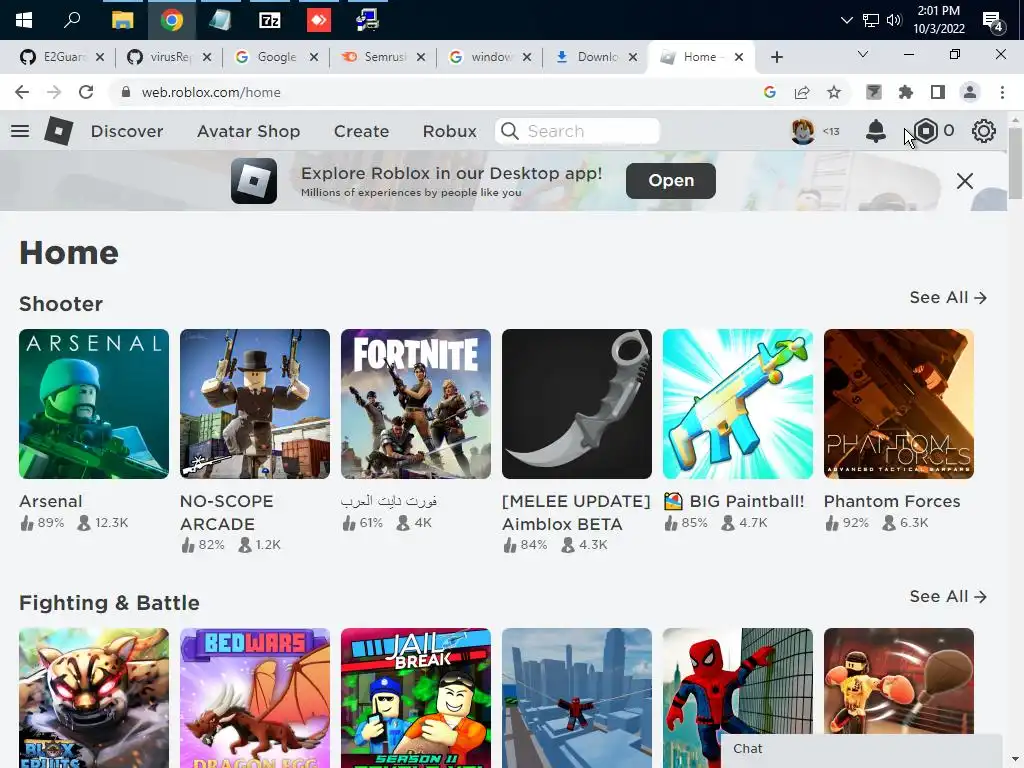
Task: Open the Avatar Shop page
Action: (x=248, y=131)
